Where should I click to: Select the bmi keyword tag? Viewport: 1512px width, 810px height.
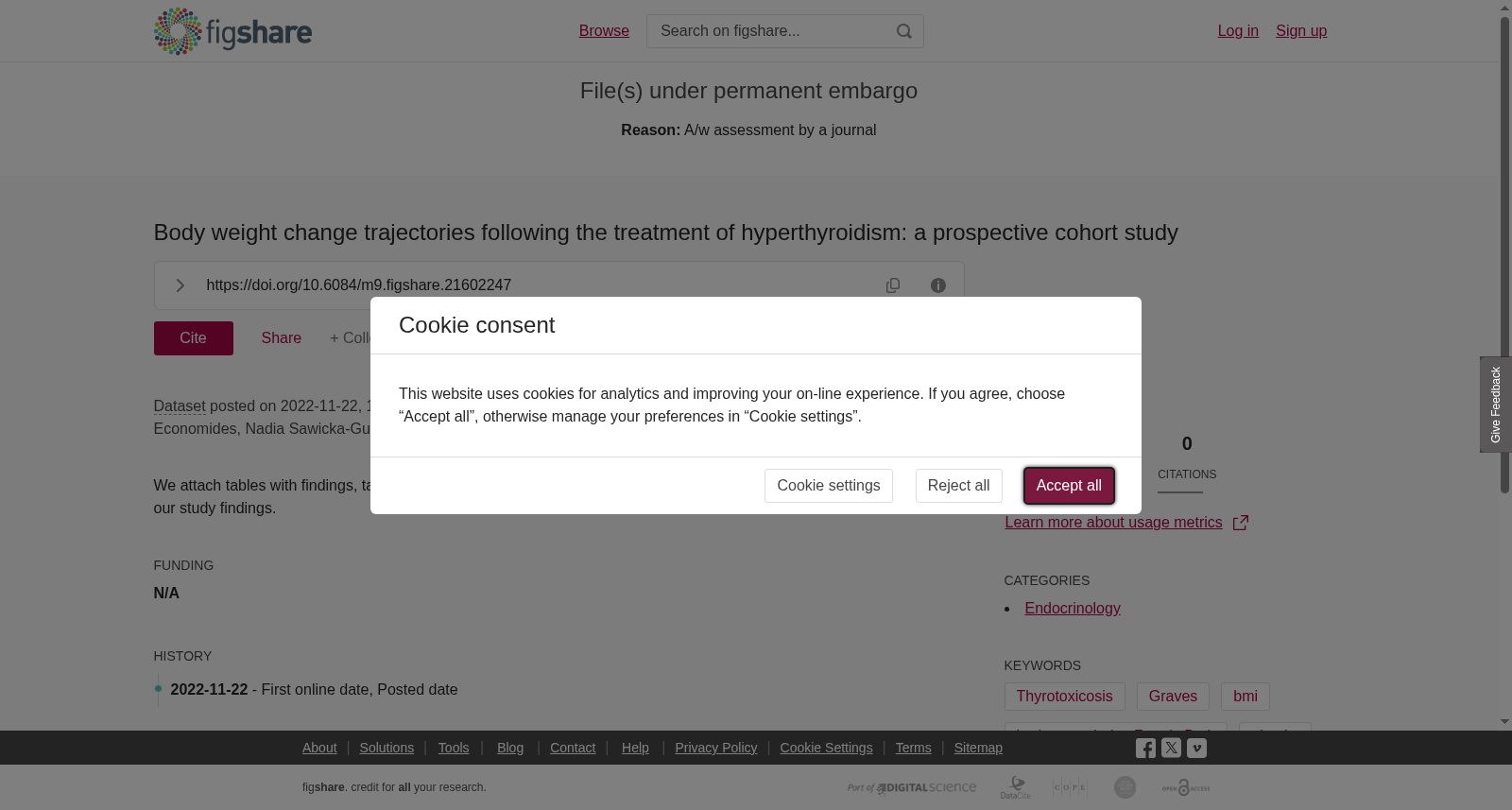pyautogui.click(x=1246, y=697)
